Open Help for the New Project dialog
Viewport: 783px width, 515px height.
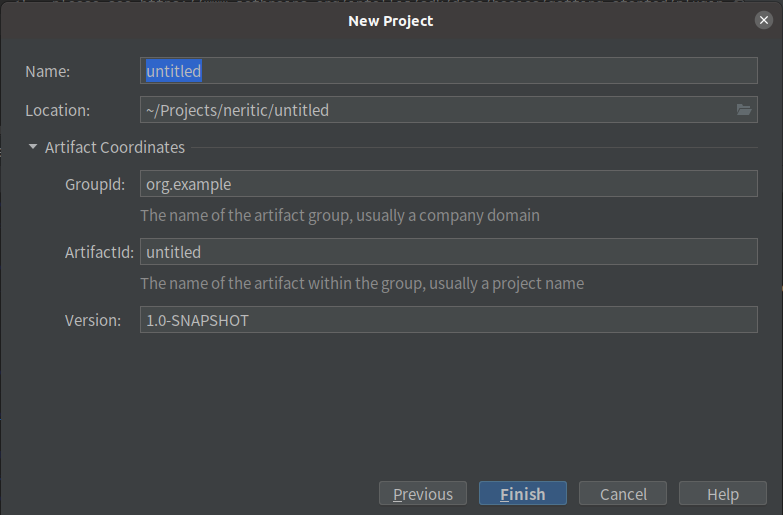(x=723, y=494)
